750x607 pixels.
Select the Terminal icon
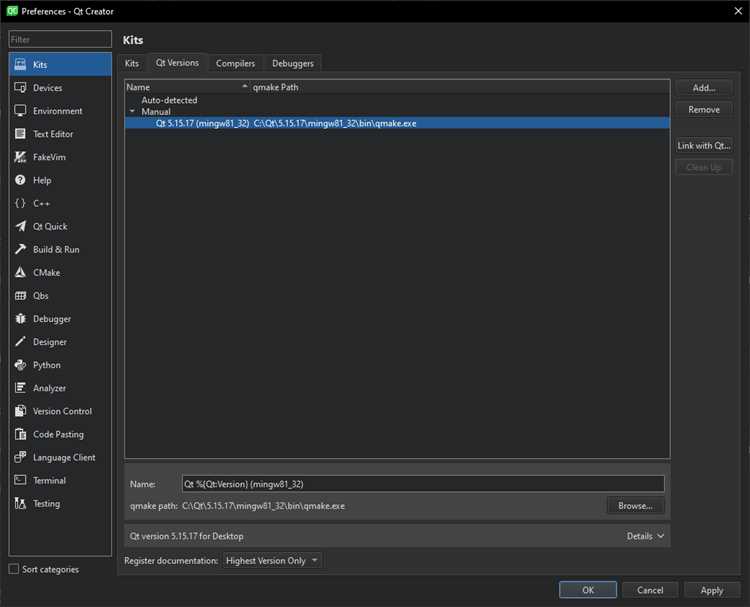20,480
